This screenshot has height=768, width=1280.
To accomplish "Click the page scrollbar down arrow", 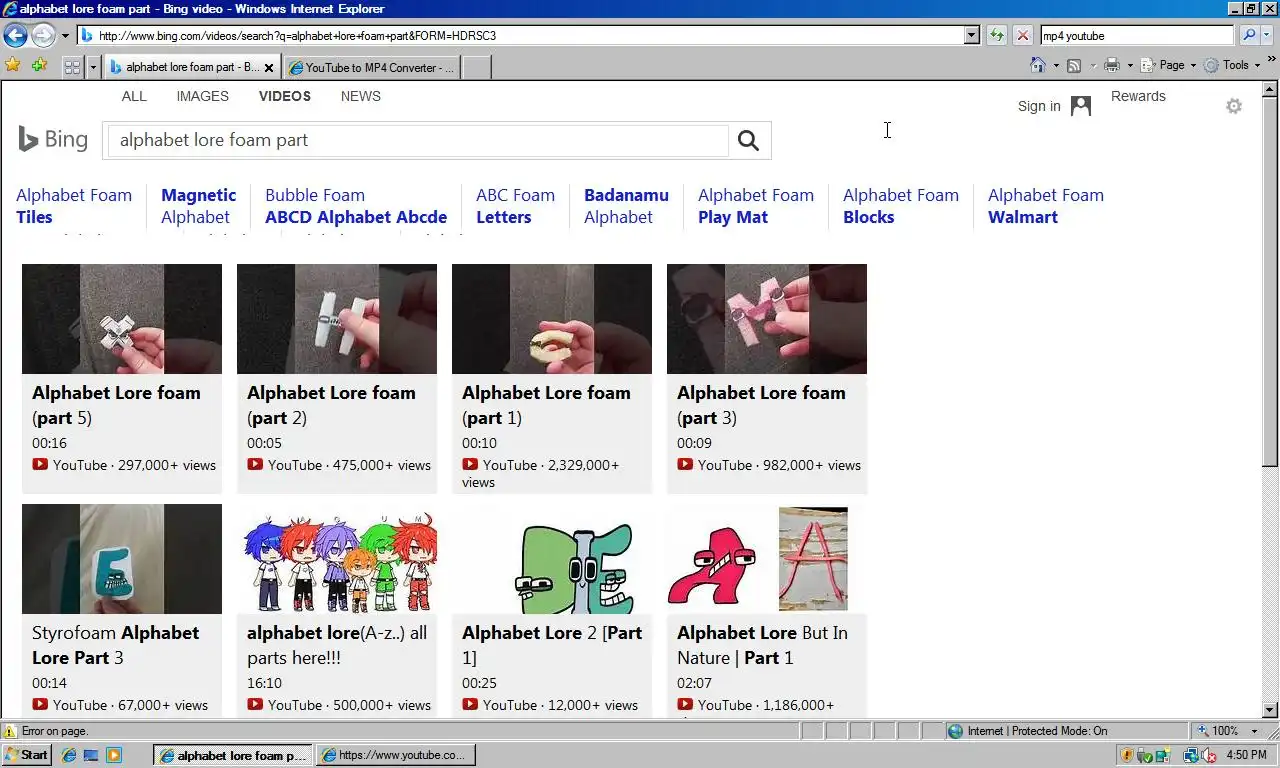I will point(1270,709).
